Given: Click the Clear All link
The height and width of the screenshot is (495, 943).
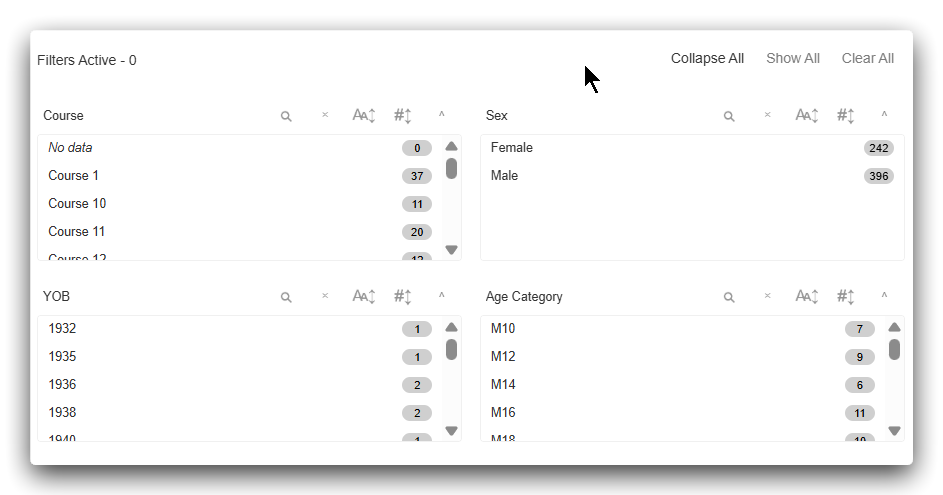Looking at the screenshot, I should (867, 59).
